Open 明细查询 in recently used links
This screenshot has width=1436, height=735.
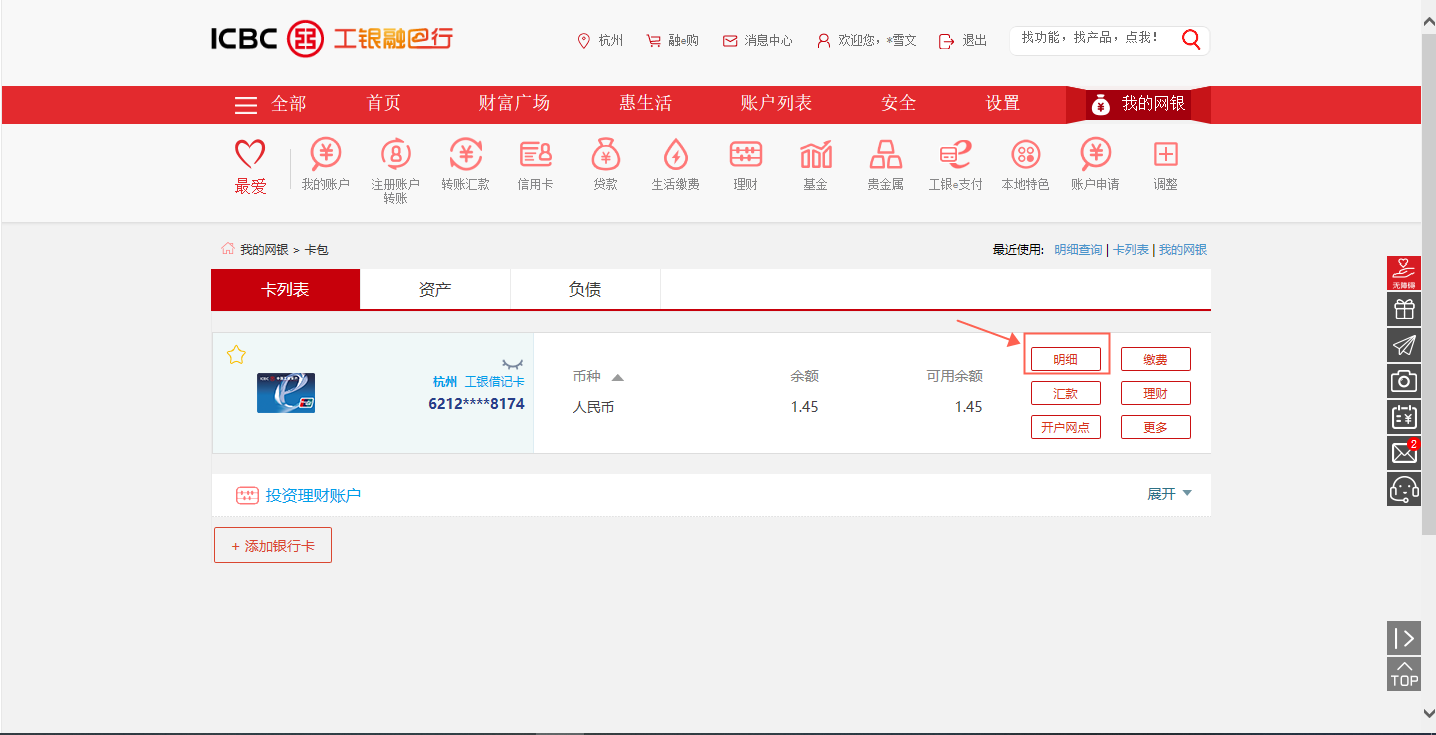pos(1081,249)
